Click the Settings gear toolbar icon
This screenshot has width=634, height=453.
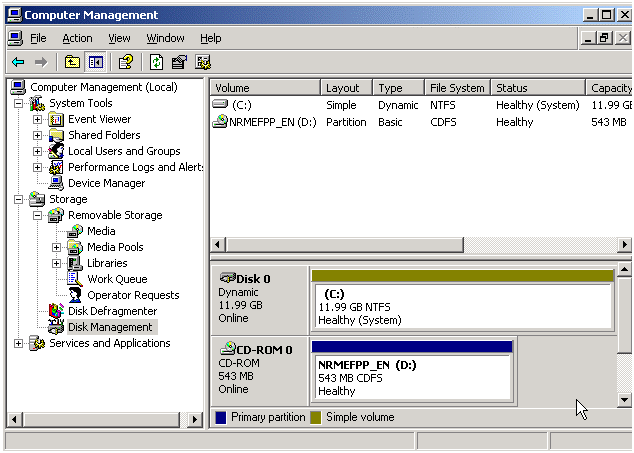pos(203,62)
